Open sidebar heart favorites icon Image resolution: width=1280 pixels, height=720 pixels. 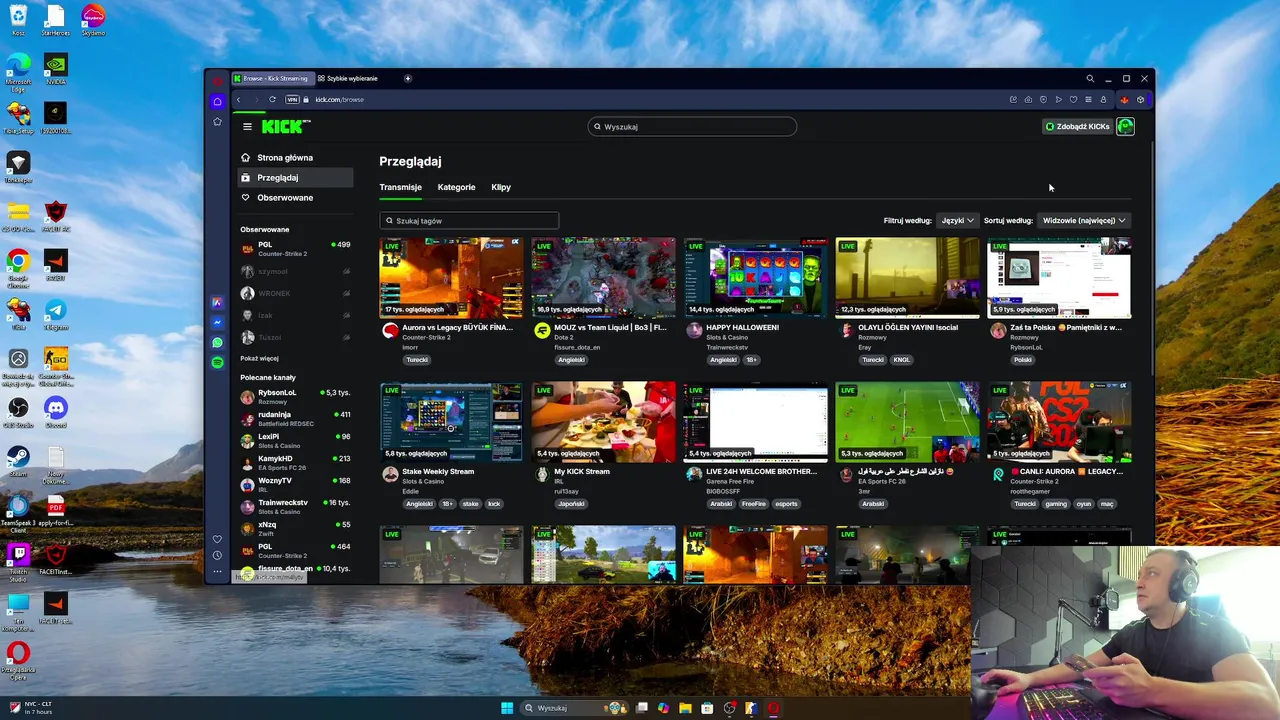(x=217, y=539)
